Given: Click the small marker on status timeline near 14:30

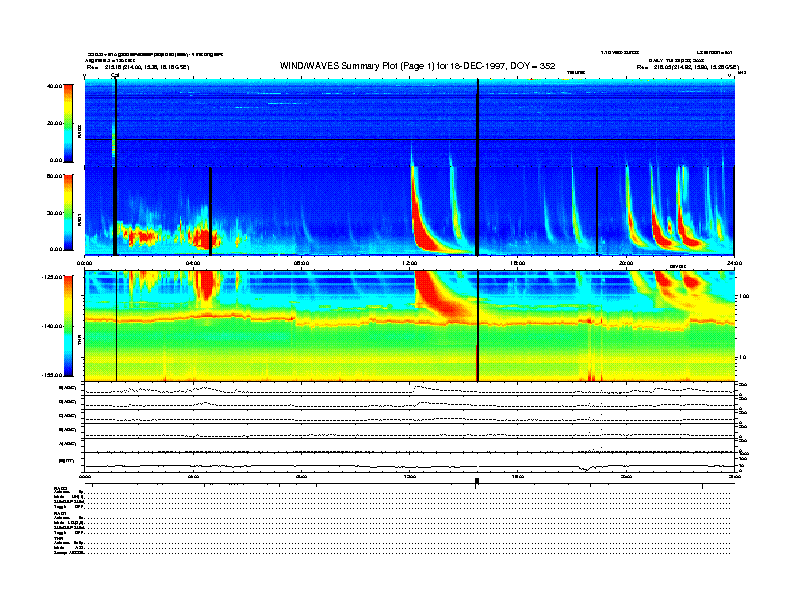Looking at the screenshot, I should point(476,482).
